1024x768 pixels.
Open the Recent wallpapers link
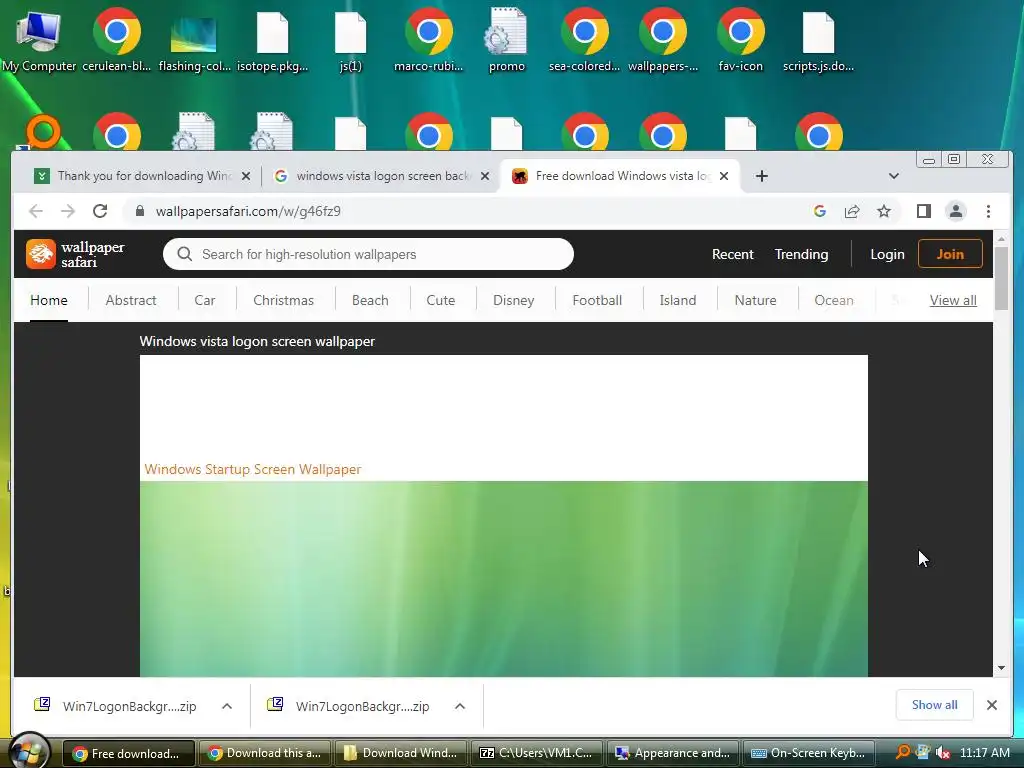coord(733,254)
